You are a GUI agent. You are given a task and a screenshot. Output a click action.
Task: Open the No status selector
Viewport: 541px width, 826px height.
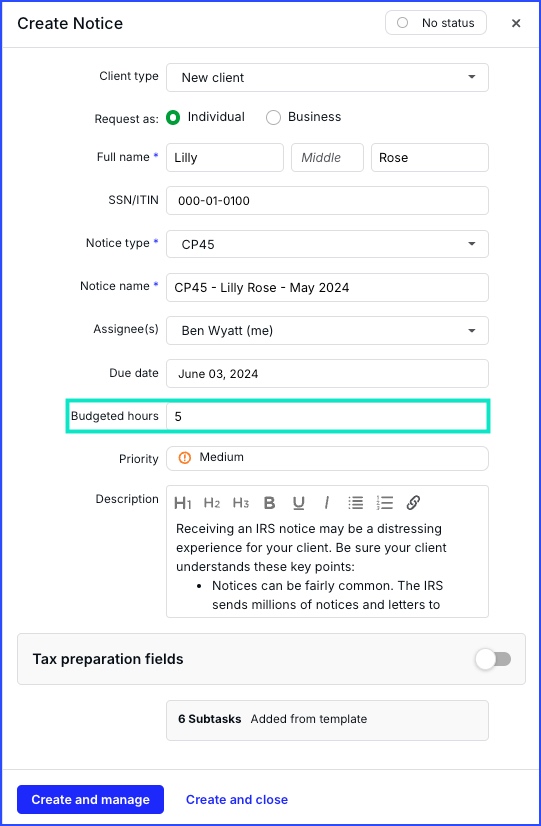[436, 23]
